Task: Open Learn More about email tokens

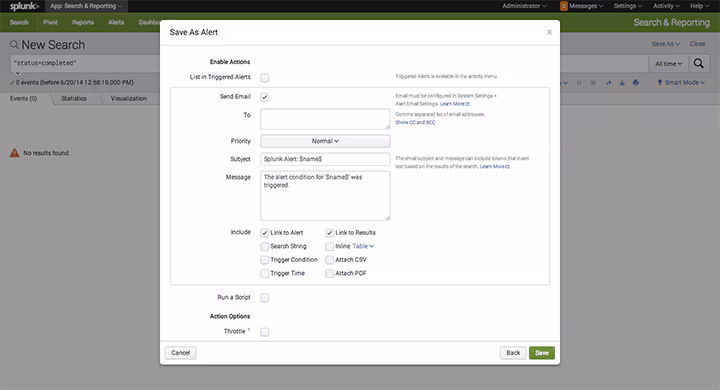Action: coord(495,167)
